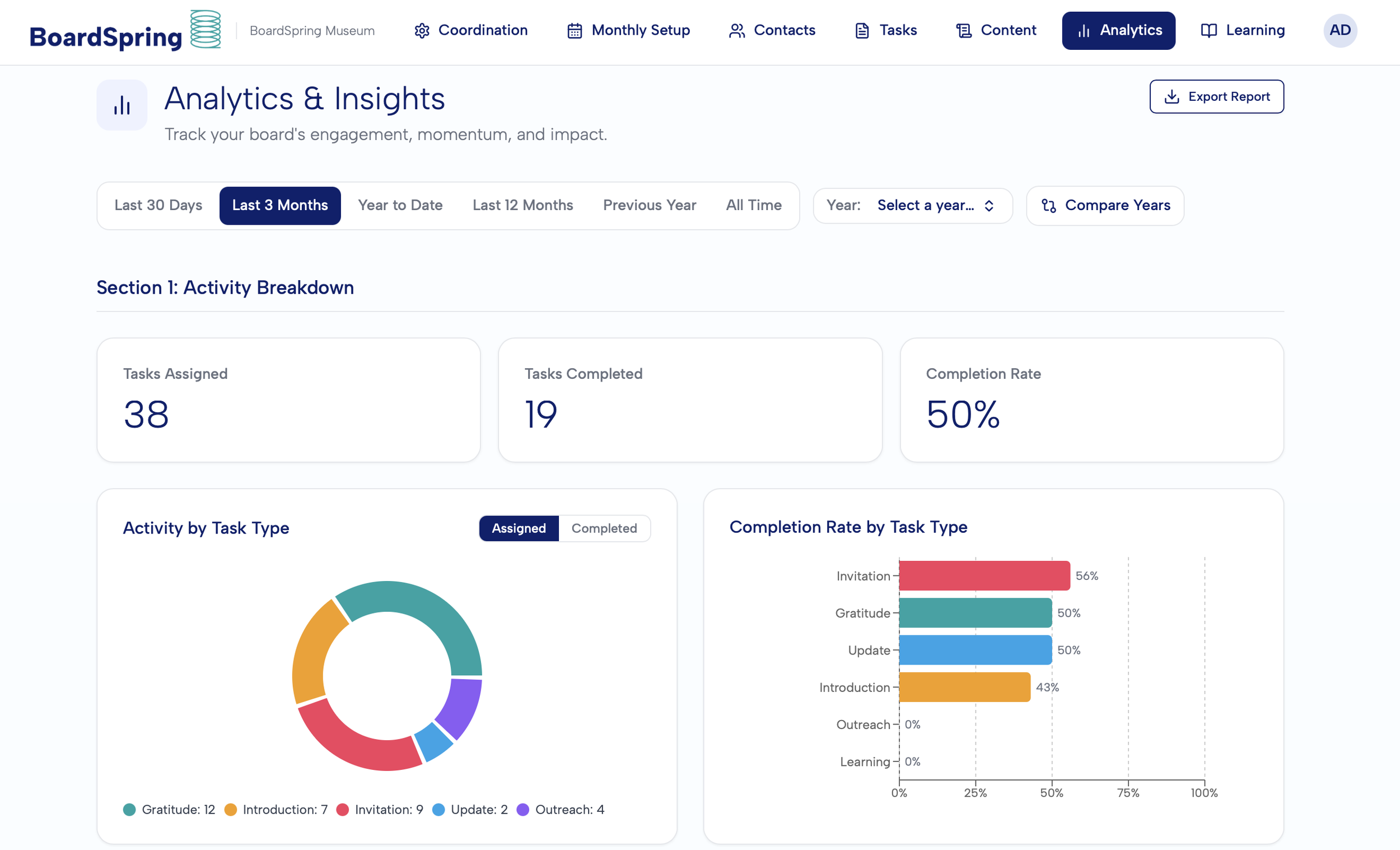Click the Outreach purple legend swatch
The image size is (1400, 850).
point(522,809)
